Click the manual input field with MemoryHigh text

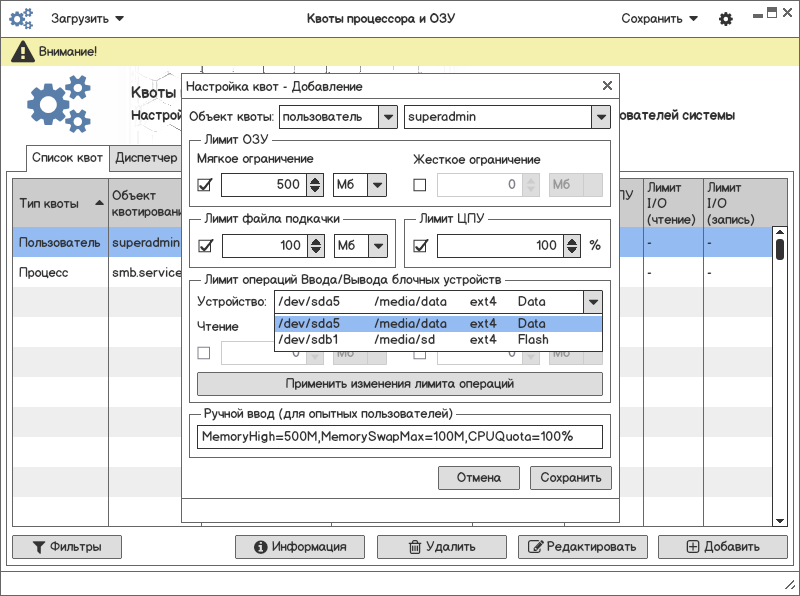click(x=399, y=437)
